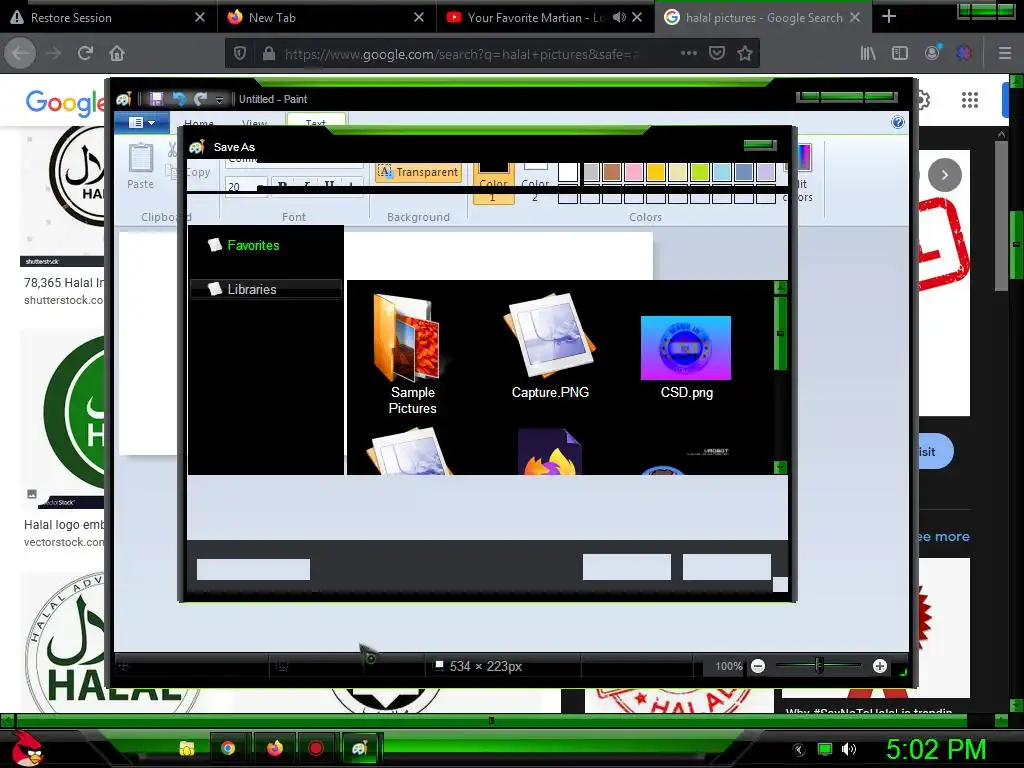Image resolution: width=1024 pixels, height=768 pixels.
Task: Click the Firefox back arrow button
Action: point(20,54)
